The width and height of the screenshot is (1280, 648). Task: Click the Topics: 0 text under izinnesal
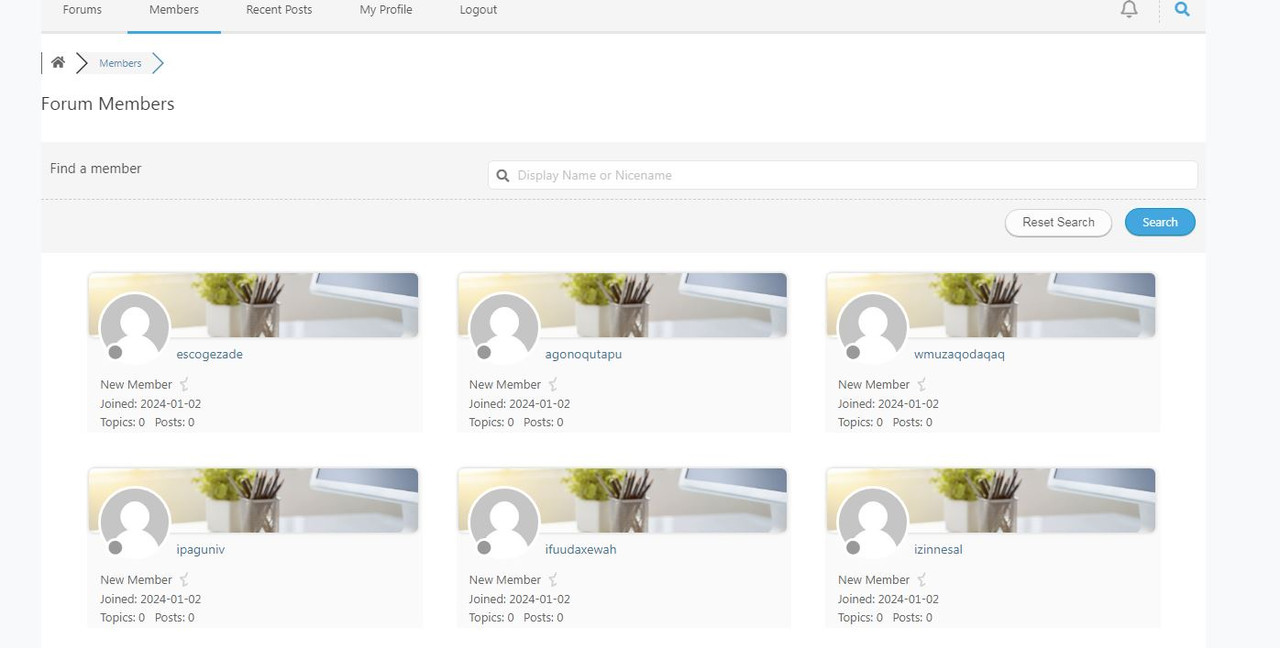pos(860,617)
